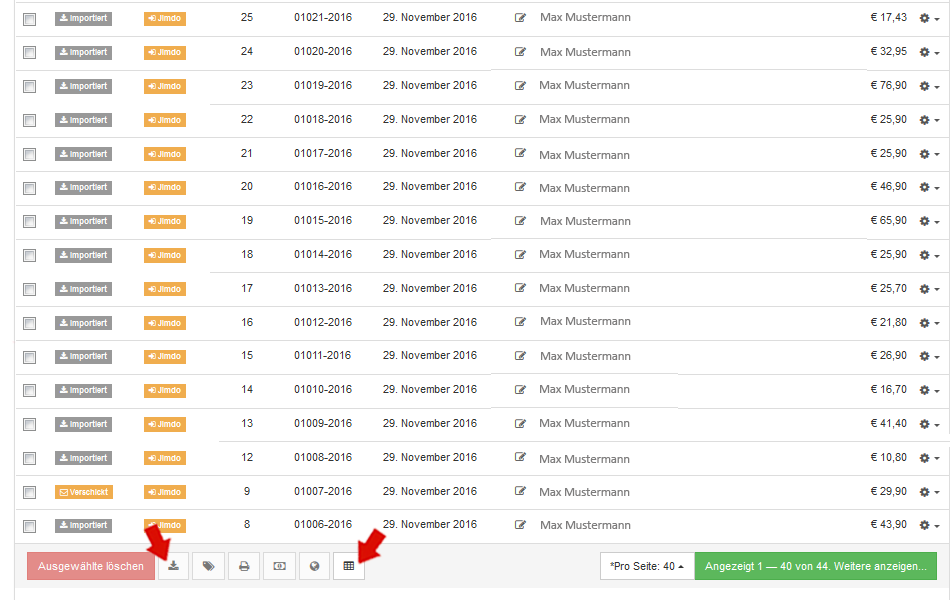Click the tags icon in bottom toolbar
950x600 pixels.
pyautogui.click(x=208, y=566)
